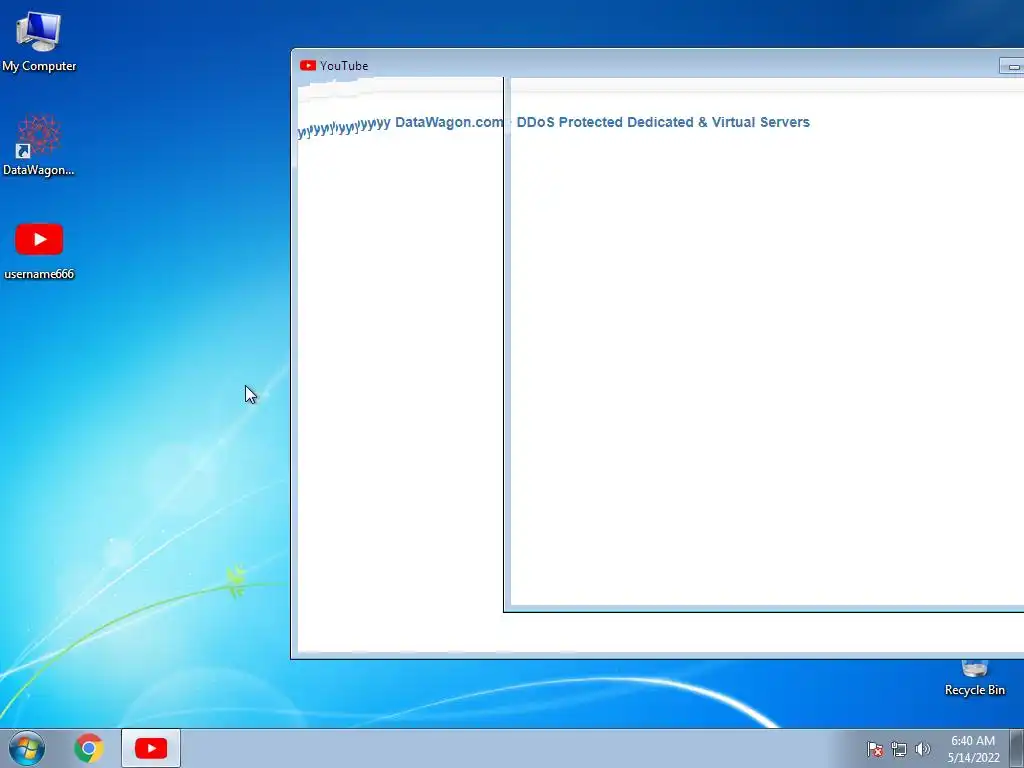Viewport: 1024px width, 768px height.
Task: Click DDoS Protected Dedicated & Virtual Servers text
Action: [x=663, y=122]
